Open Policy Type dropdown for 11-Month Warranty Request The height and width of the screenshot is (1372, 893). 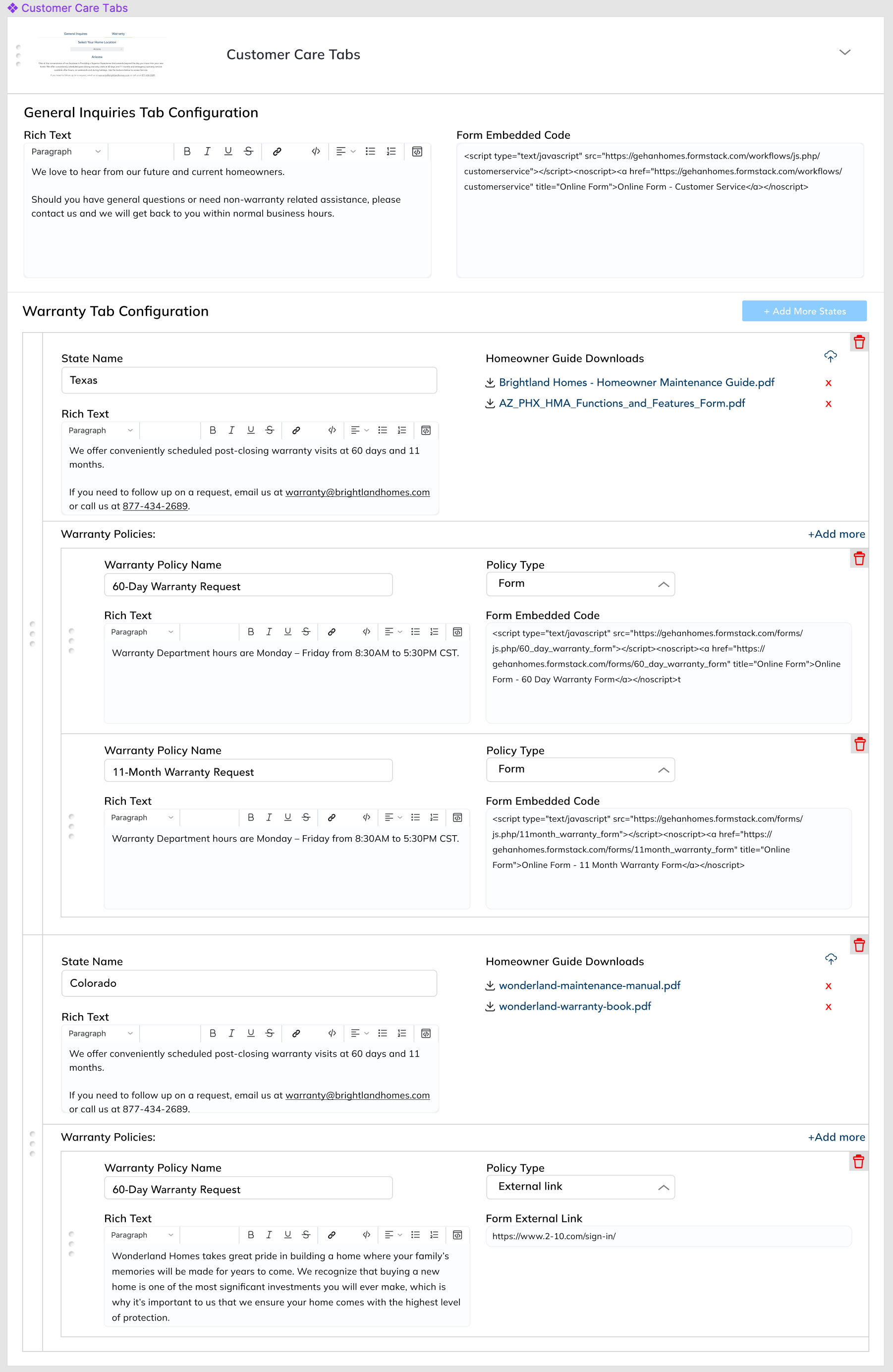click(580, 769)
